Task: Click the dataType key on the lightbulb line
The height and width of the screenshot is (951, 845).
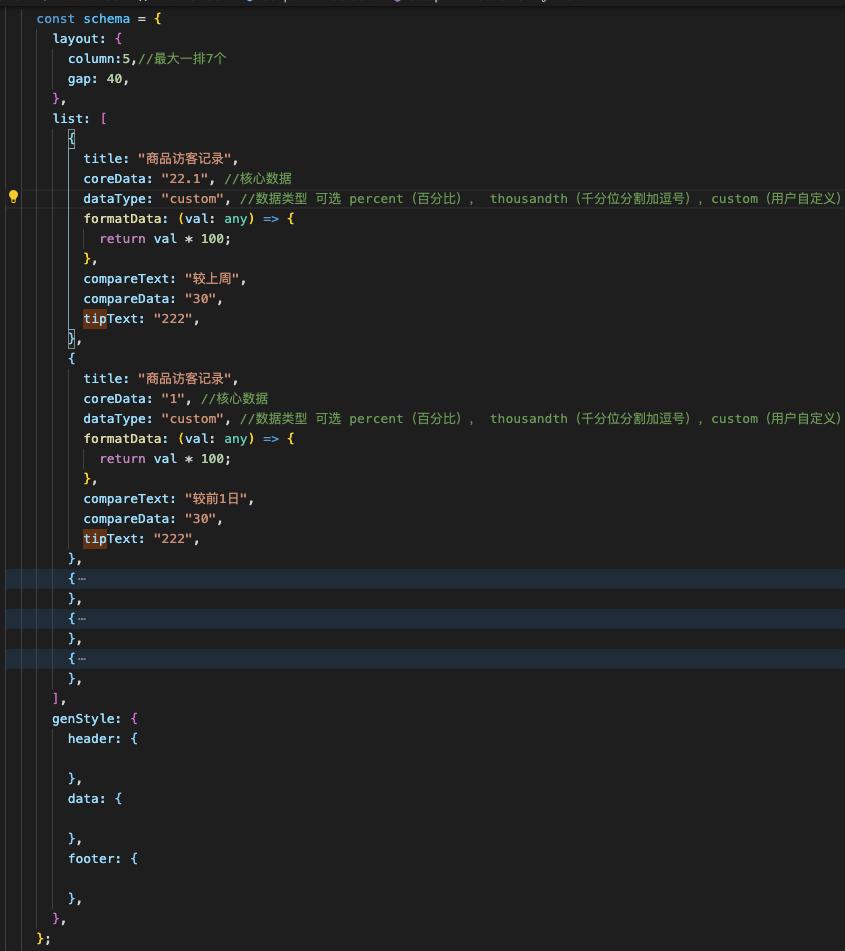Action: click(x=118, y=199)
